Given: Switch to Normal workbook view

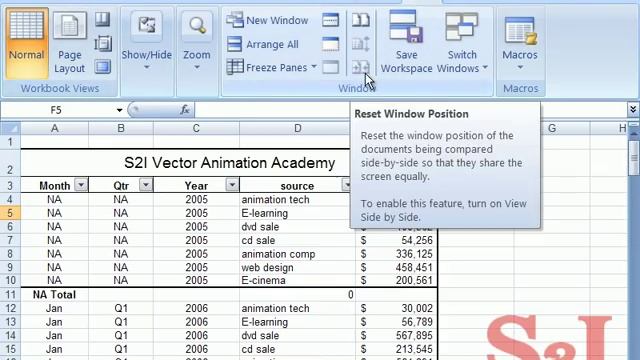Looking at the screenshot, I should pos(27,42).
